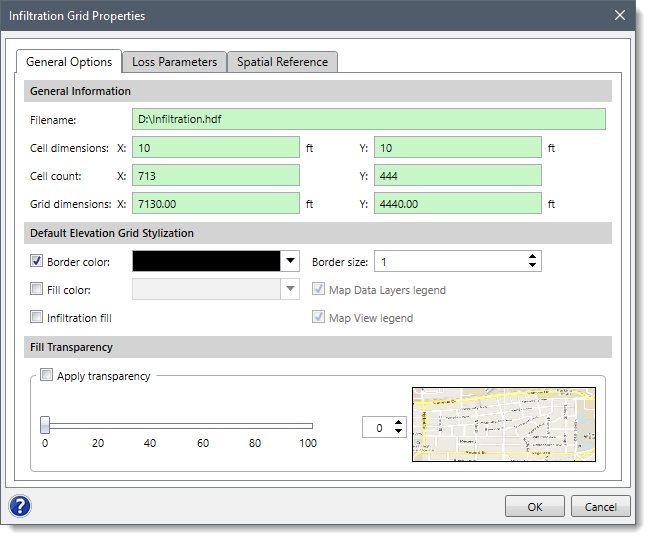Decrease the Border size value
Viewport: 648px width, 536px height.
(x=532, y=265)
